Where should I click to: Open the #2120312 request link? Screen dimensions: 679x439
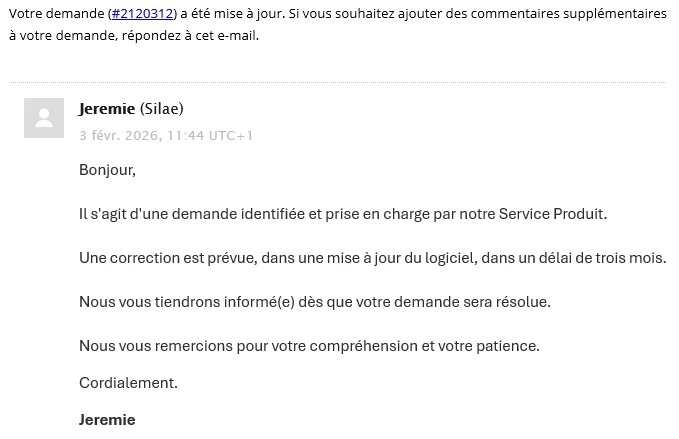(x=142, y=14)
